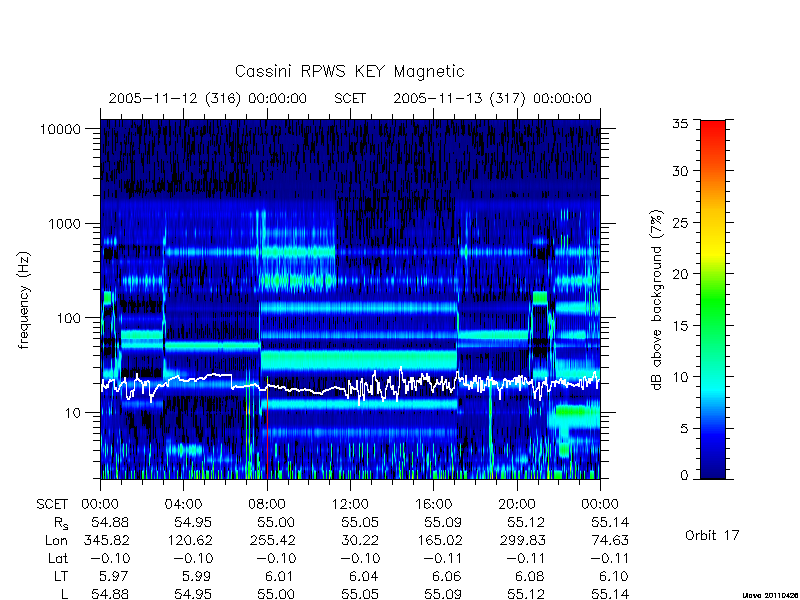
Task: Click the Lon row label
Action: [57, 540]
